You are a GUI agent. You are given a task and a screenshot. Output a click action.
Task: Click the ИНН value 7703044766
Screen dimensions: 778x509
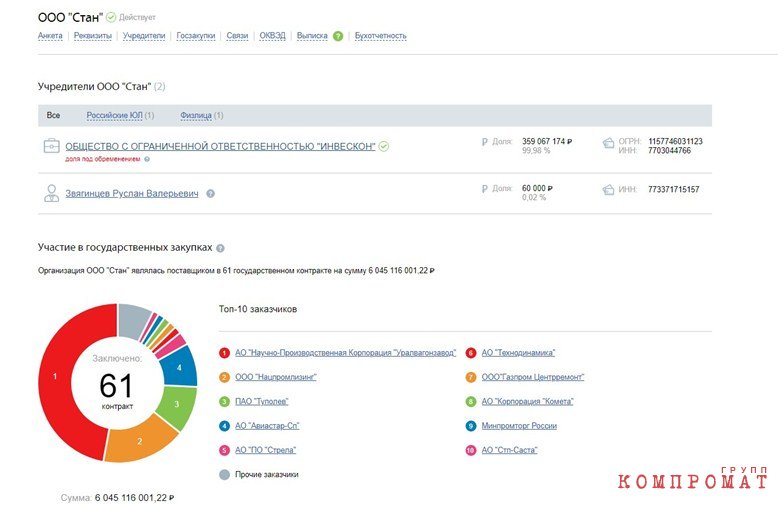point(669,150)
